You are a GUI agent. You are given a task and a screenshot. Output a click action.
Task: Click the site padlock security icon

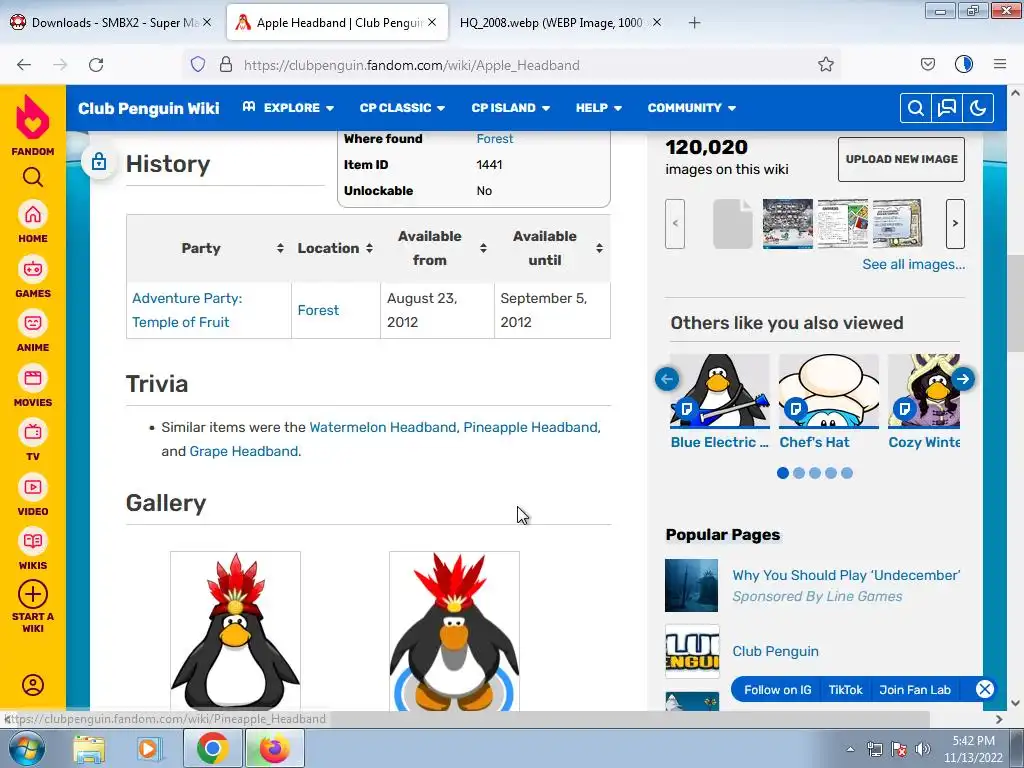pyautogui.click(x=226, y=65)
